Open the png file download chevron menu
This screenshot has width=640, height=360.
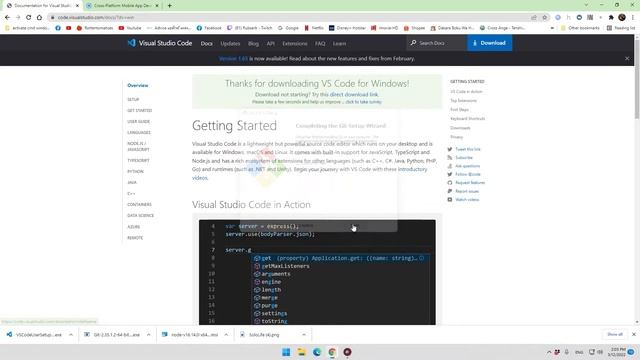pyautogui.click(x=304, y=335)
